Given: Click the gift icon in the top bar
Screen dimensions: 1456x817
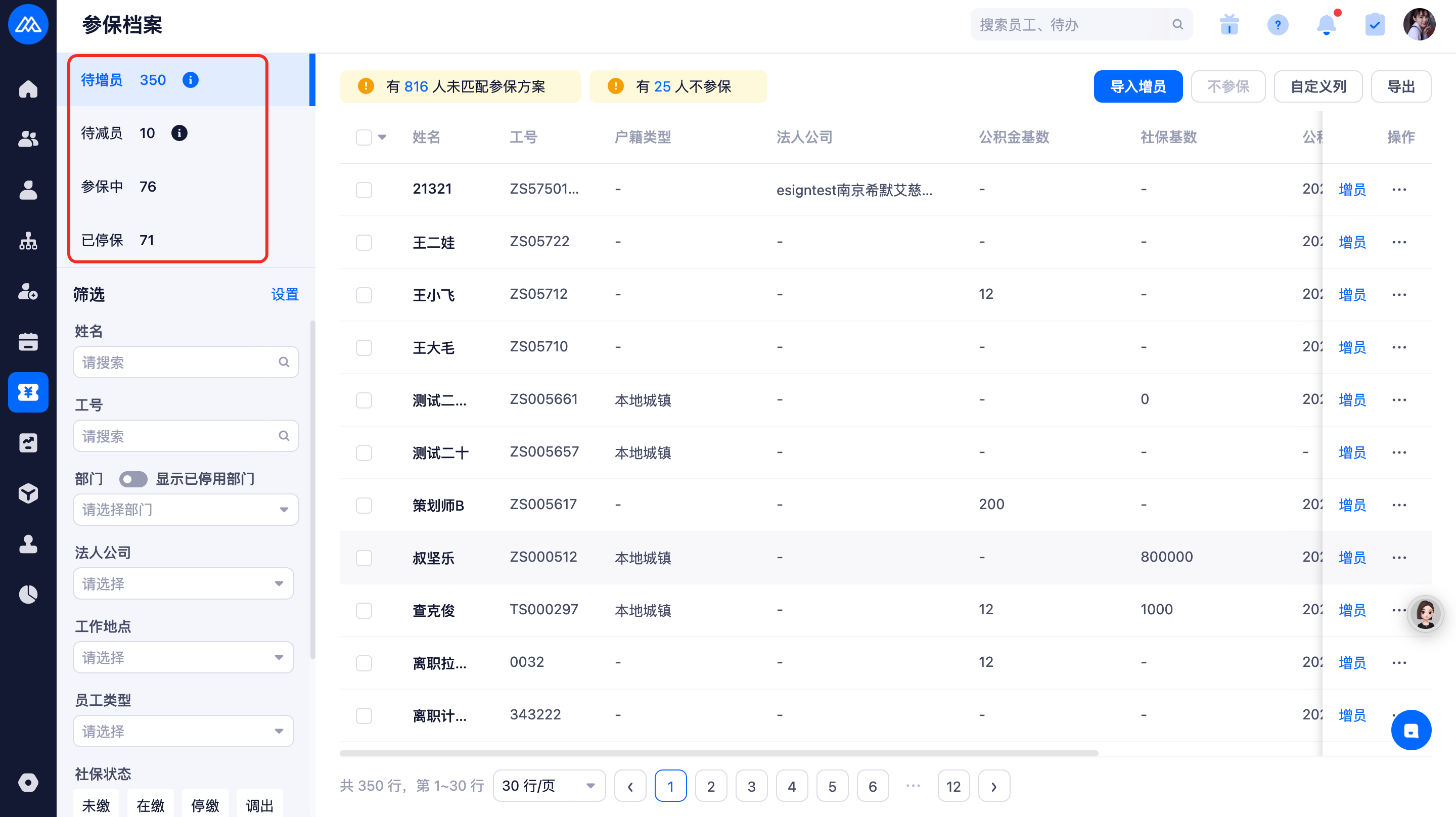Looking at the screenshot, I should pyautogui.click(x=1229, y=25).
